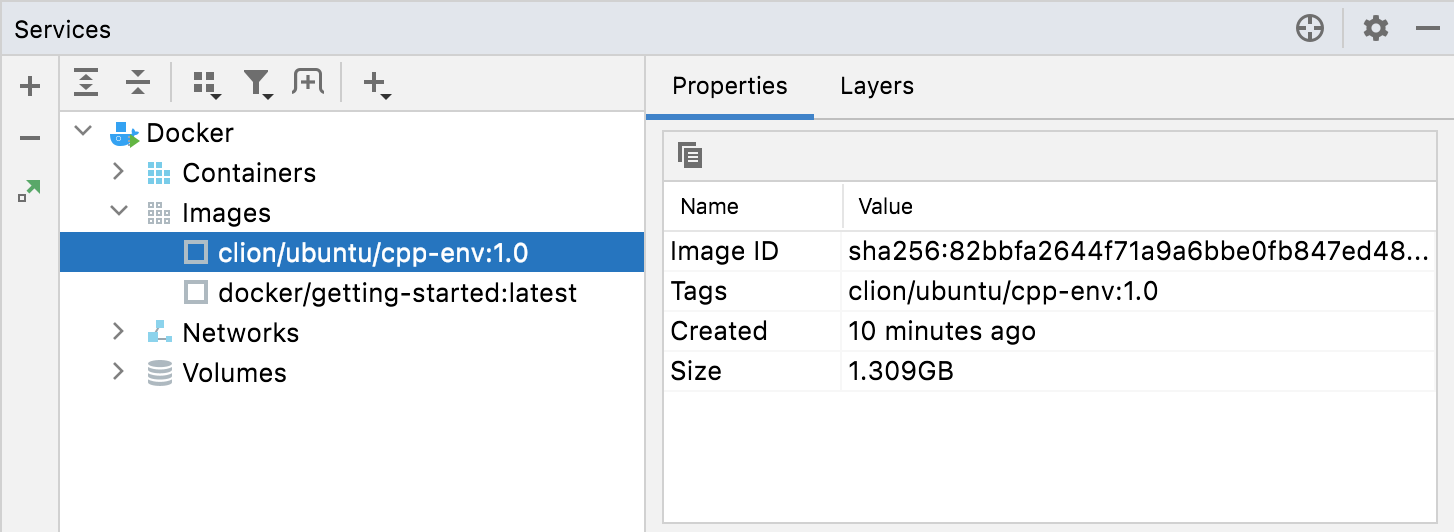Click the Jump to Source green arrow icon

30,190
